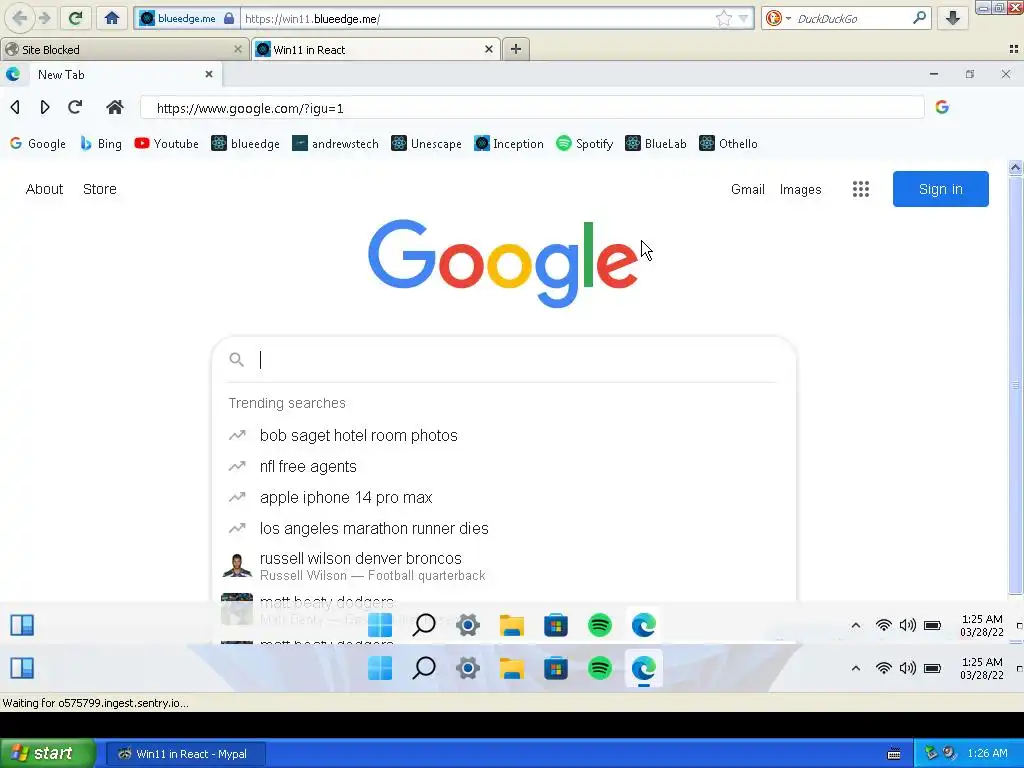This screenshot has height=768, width=1024.
Task: Open Google Images link
Action: [x=801, y=189]
